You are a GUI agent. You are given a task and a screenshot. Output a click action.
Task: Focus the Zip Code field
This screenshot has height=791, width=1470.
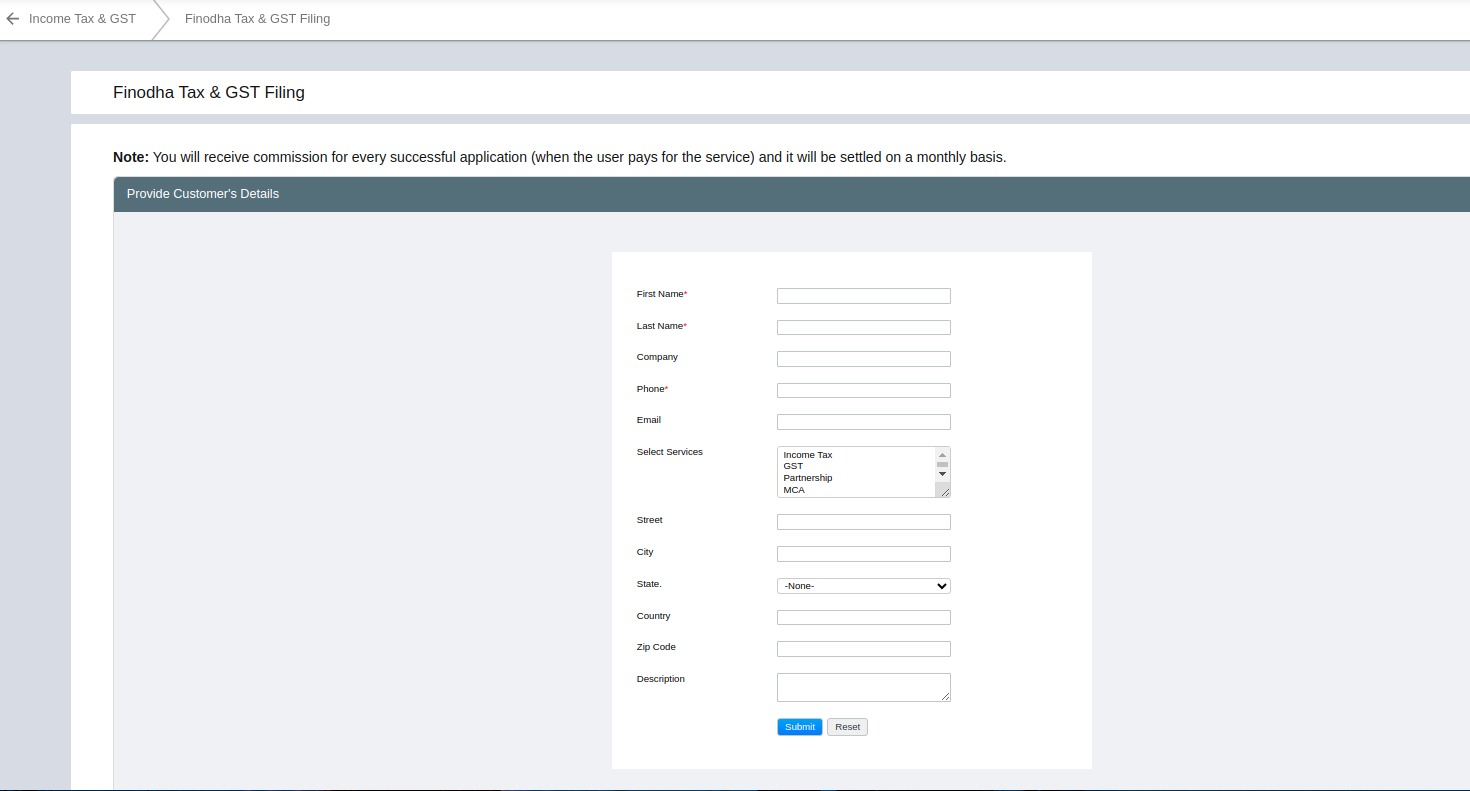[863, 649]
